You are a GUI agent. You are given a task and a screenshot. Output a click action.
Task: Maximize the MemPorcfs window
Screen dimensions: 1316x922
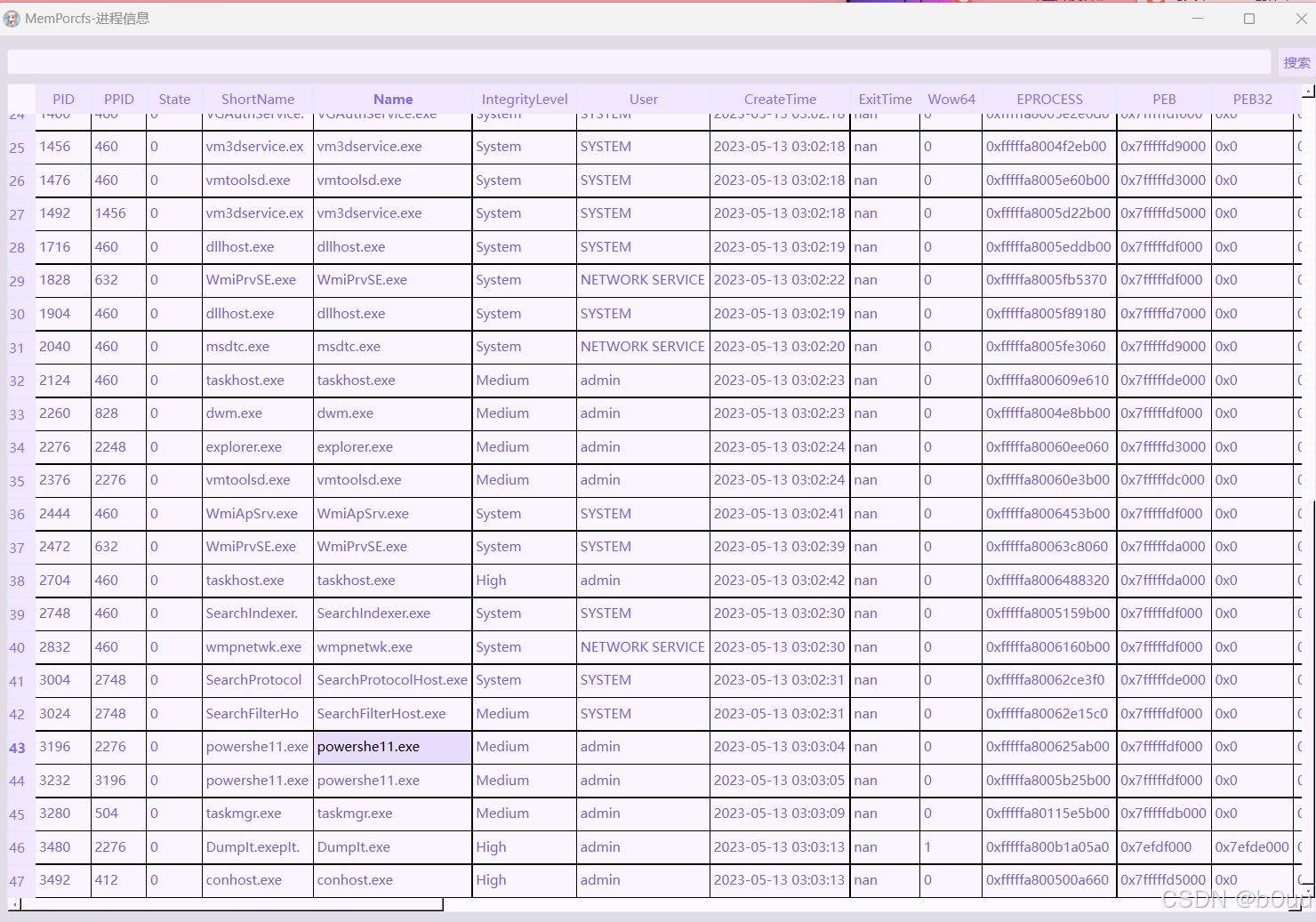coord(1248,19)
